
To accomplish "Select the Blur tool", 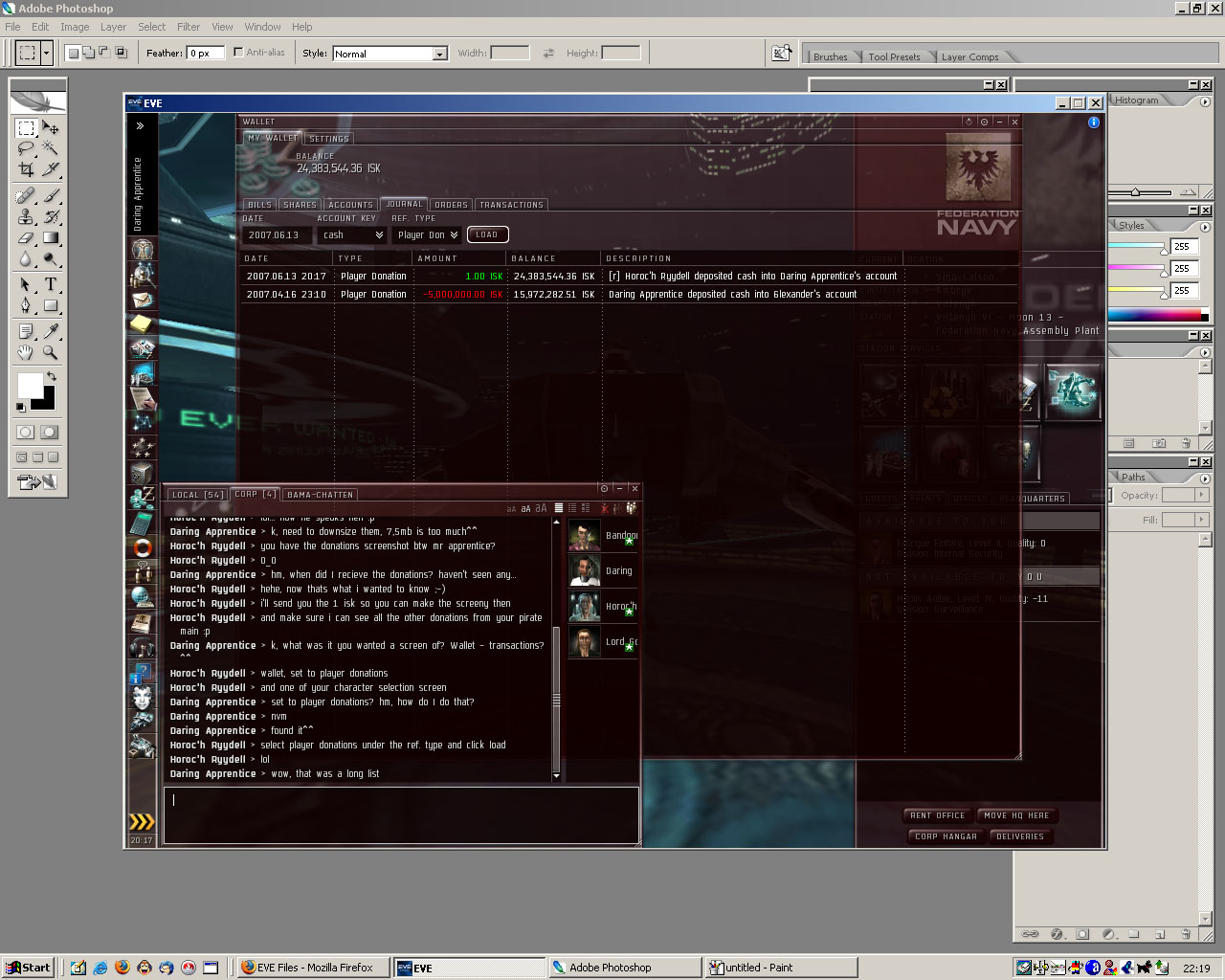I will 26,259.
